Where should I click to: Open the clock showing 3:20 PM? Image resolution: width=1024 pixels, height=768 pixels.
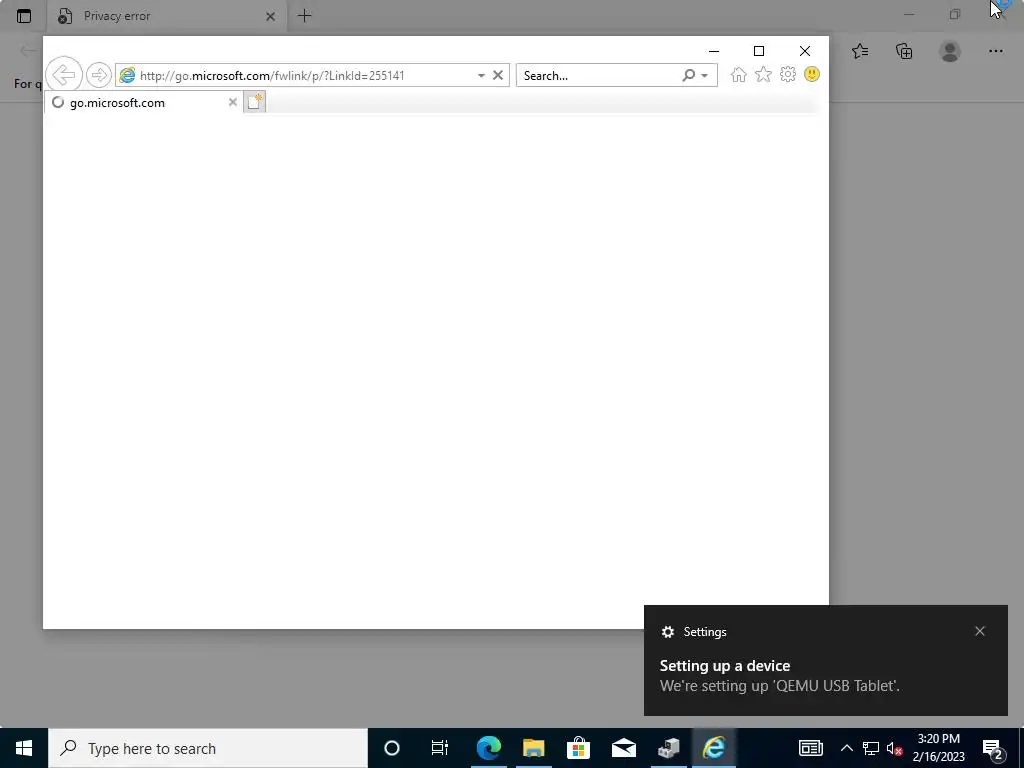(939, 748)
